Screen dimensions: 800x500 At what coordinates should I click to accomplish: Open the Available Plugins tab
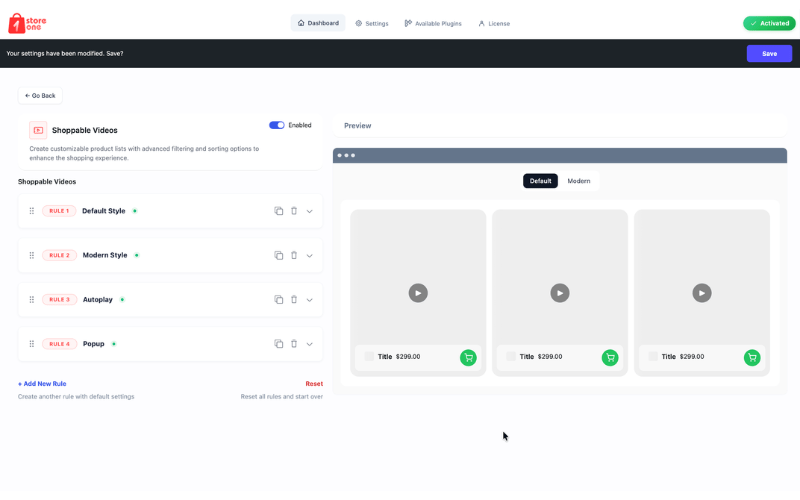pos(433,23)
